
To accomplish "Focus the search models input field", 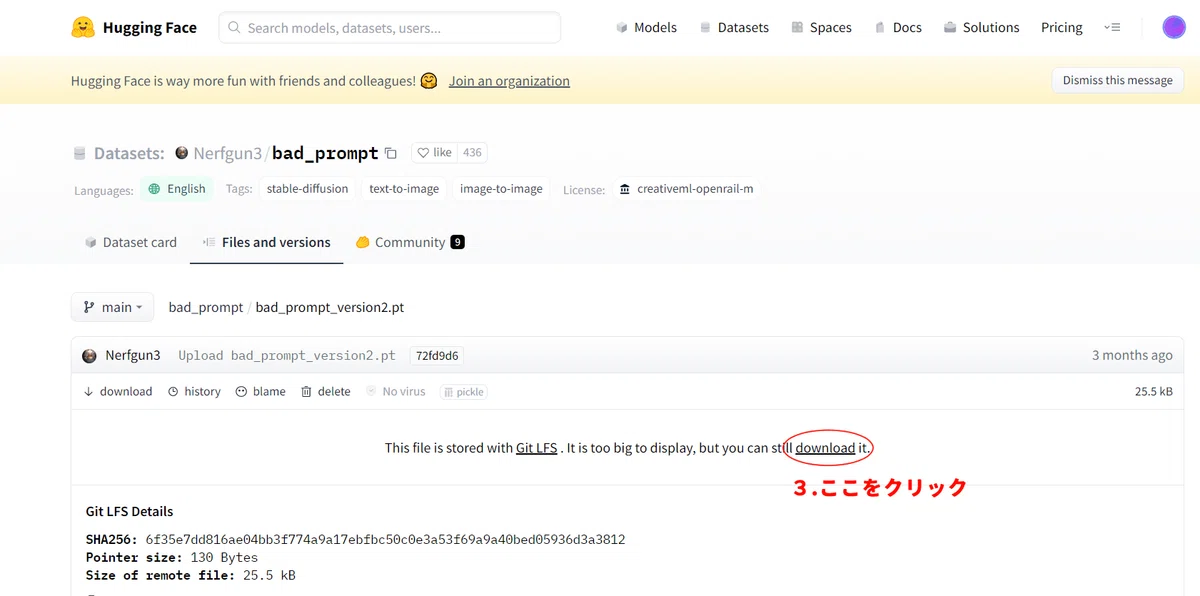I will click(390, 27).
